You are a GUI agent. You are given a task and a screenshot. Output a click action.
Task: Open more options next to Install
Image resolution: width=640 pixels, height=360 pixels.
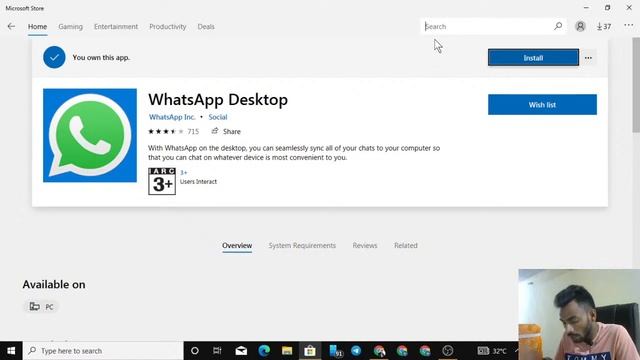588,58
